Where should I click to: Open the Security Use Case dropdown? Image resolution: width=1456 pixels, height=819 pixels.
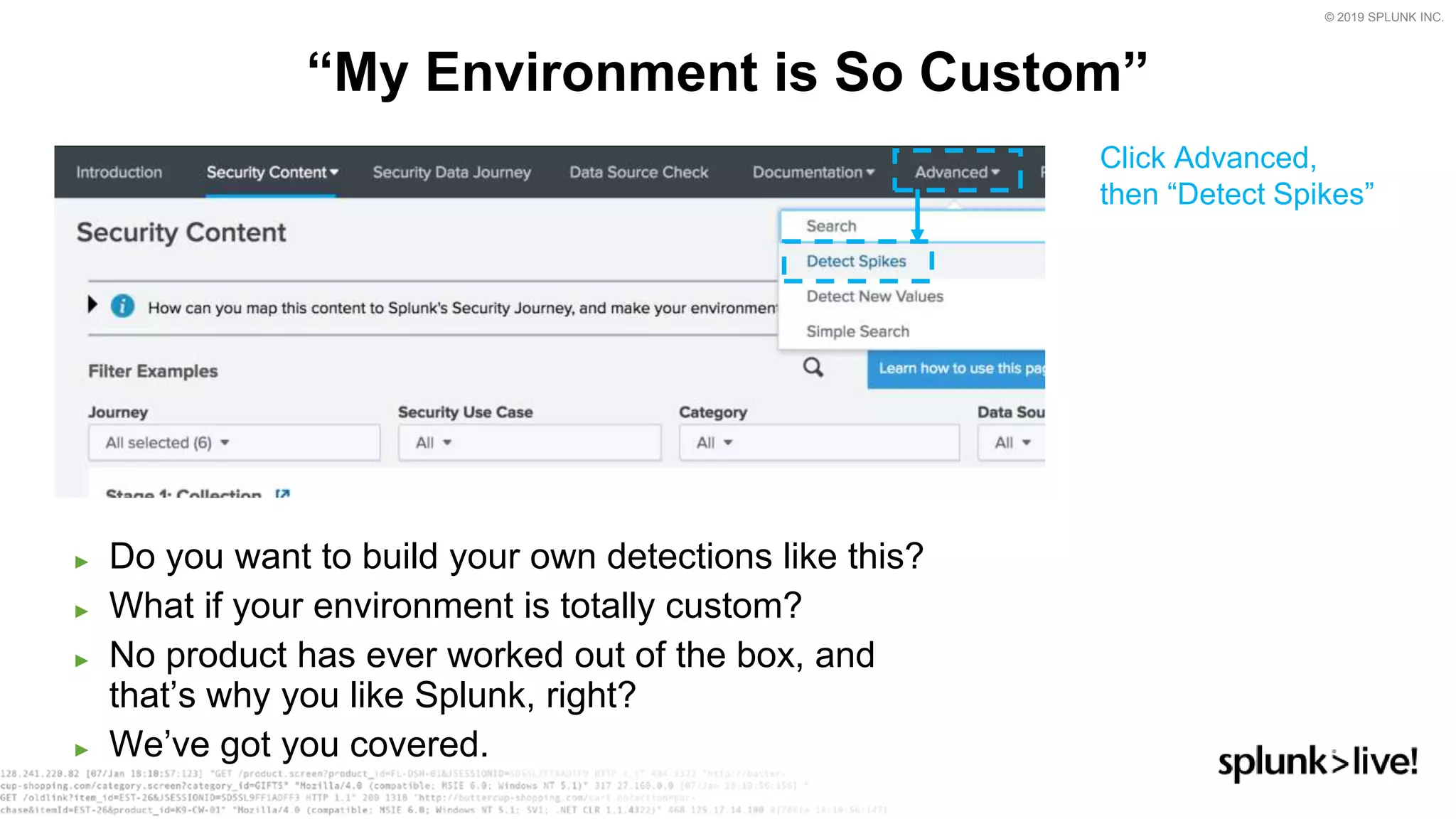(x=529, y=443)
